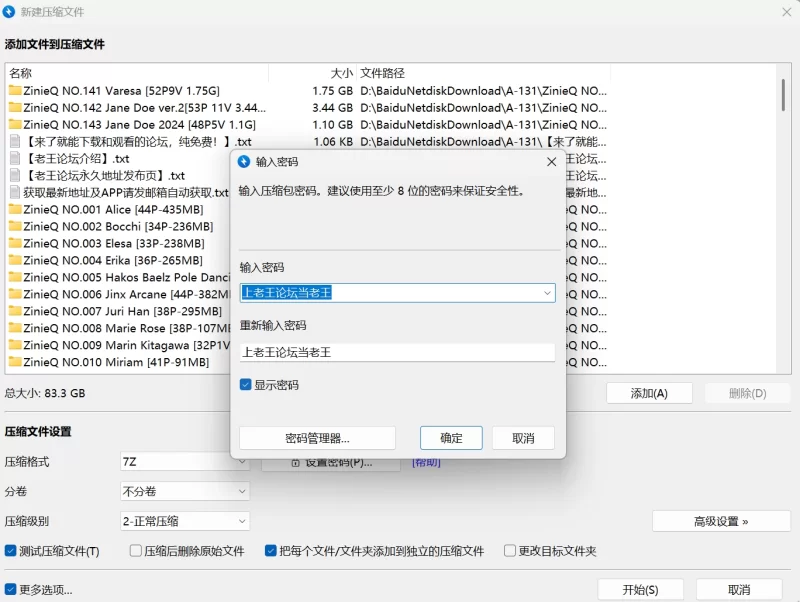
Task: Enable 更改目标文件夹 checkbox
Action: click(510, 551)
